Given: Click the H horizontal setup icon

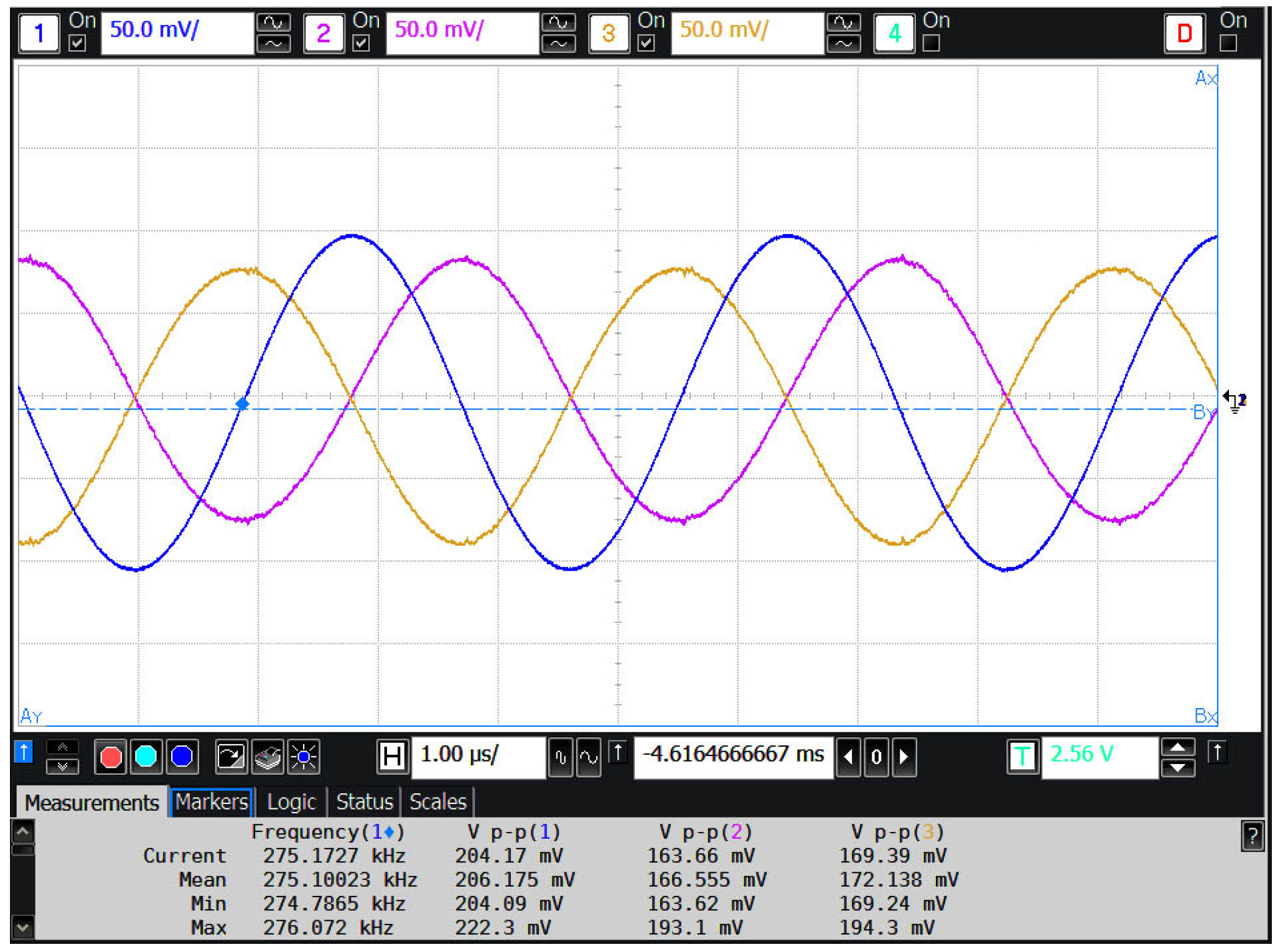Looking at the screenshot, I should (393, 757).
